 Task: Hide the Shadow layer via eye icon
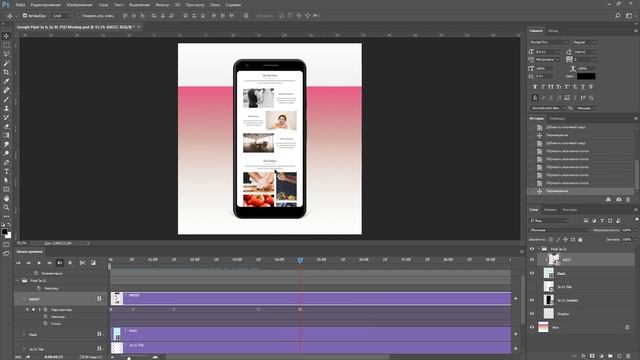pyautogui.click(x=532, y=313)
